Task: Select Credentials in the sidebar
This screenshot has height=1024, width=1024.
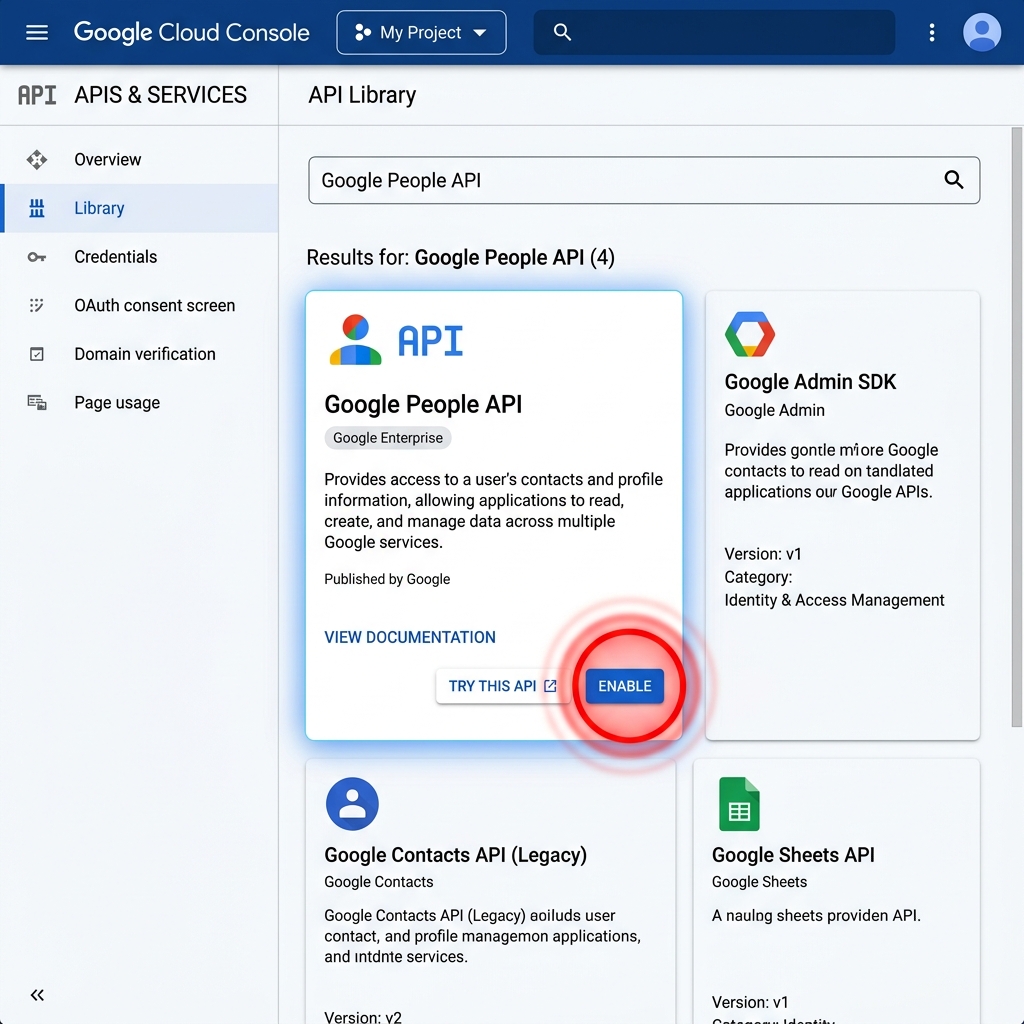Action: (115, 257)
